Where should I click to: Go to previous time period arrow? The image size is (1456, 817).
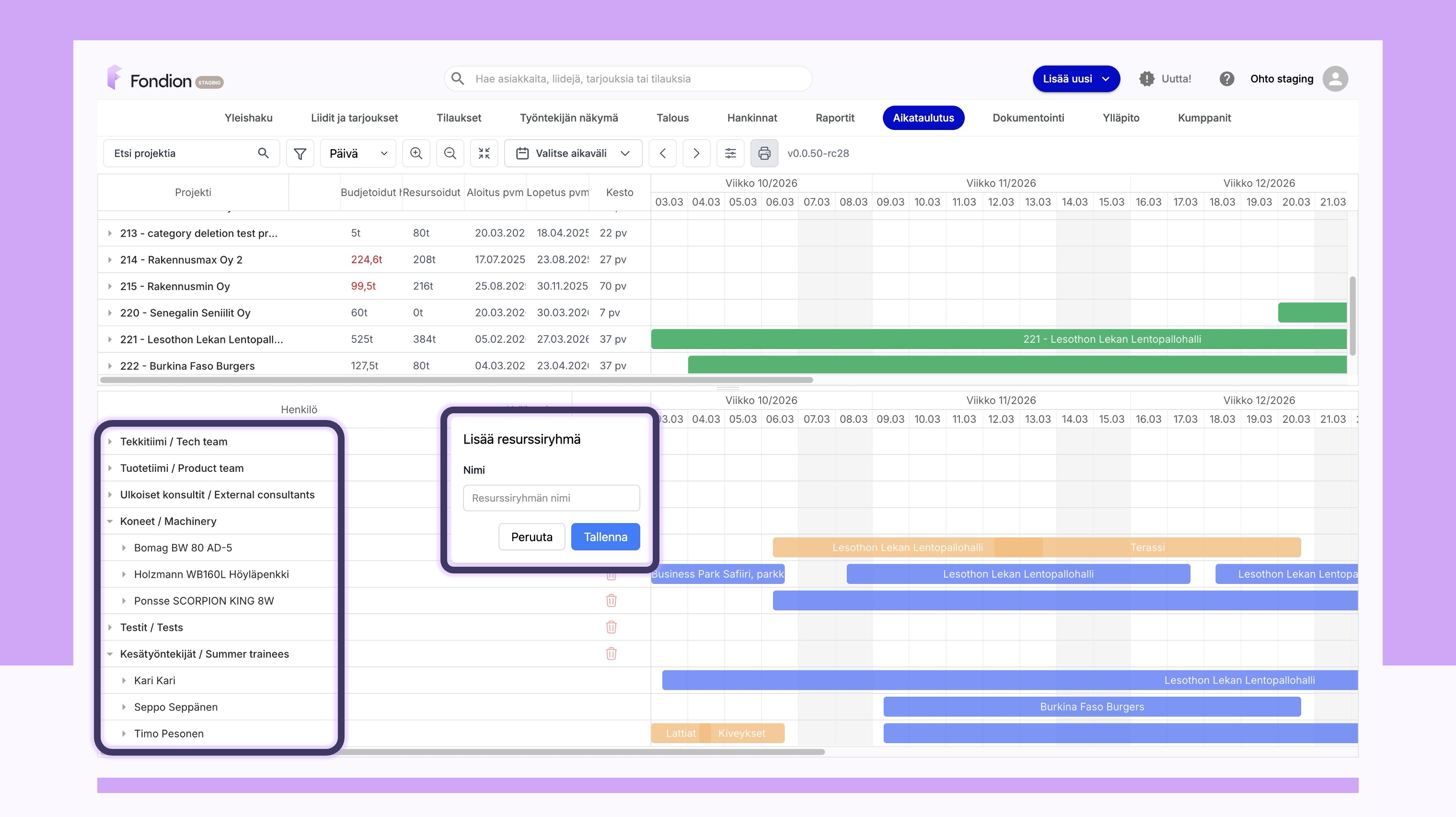pyautogui.click(x=662, y=153)
